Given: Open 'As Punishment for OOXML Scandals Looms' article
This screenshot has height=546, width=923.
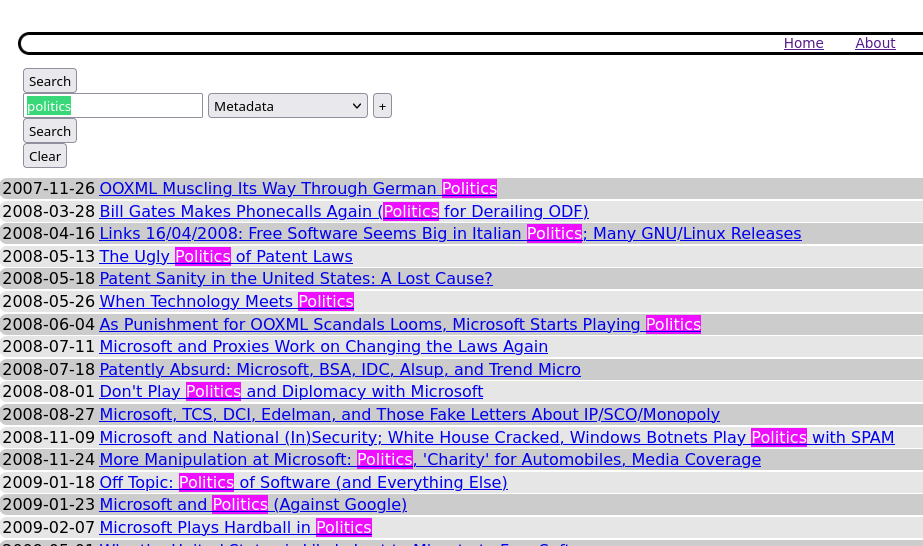Looking at the screenshot, I should point(400,324).
